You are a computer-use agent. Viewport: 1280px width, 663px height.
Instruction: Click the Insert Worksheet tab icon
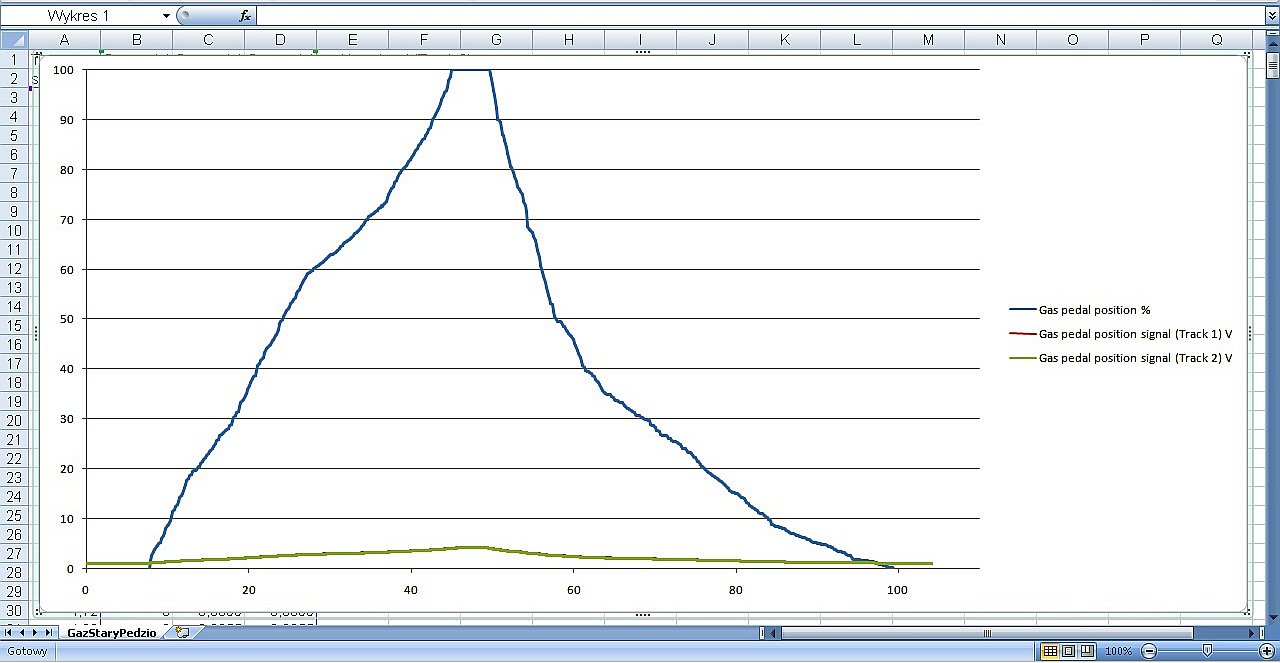coord(182,633)
